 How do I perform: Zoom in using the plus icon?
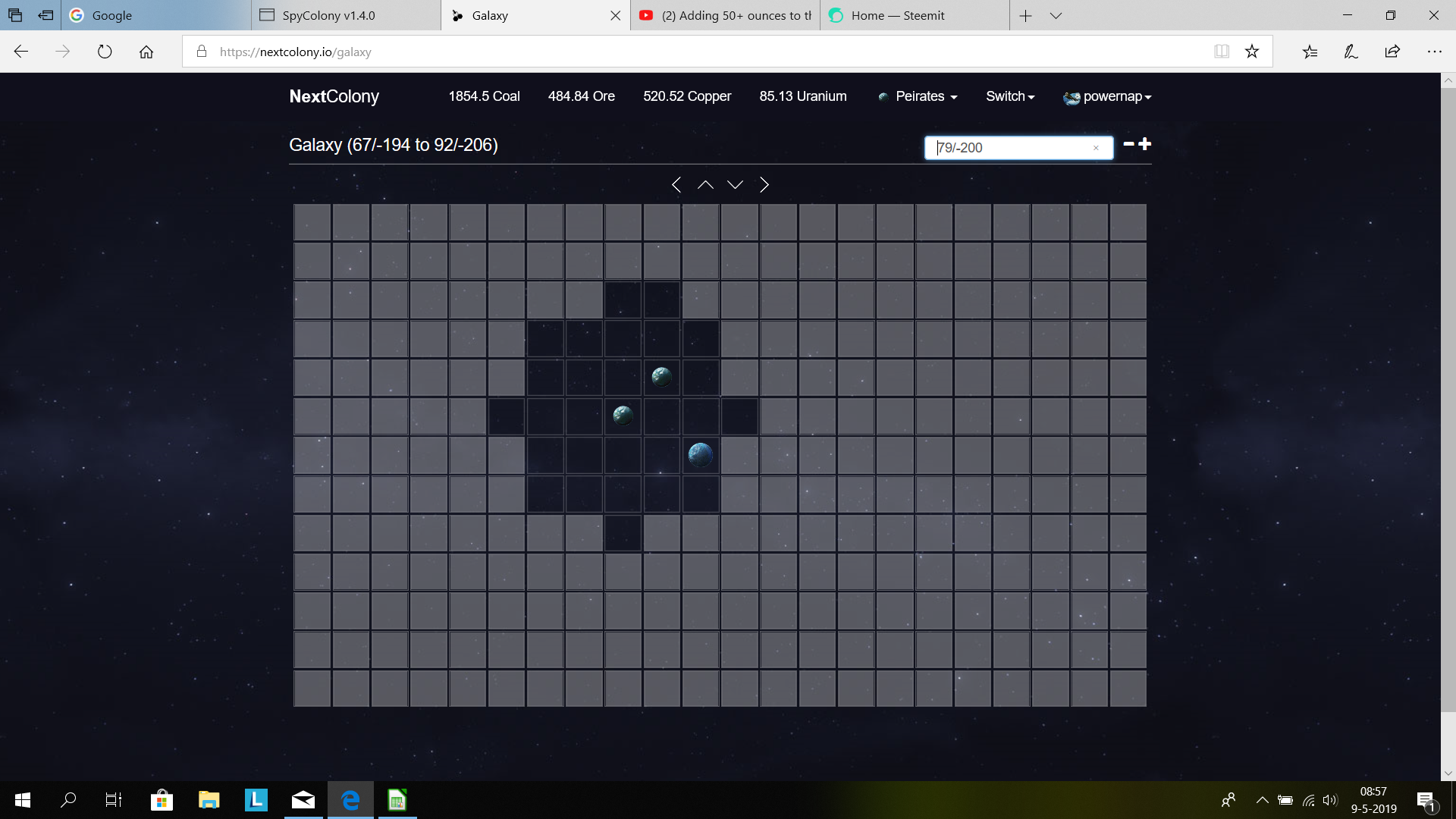click(x=1146, y=143)
